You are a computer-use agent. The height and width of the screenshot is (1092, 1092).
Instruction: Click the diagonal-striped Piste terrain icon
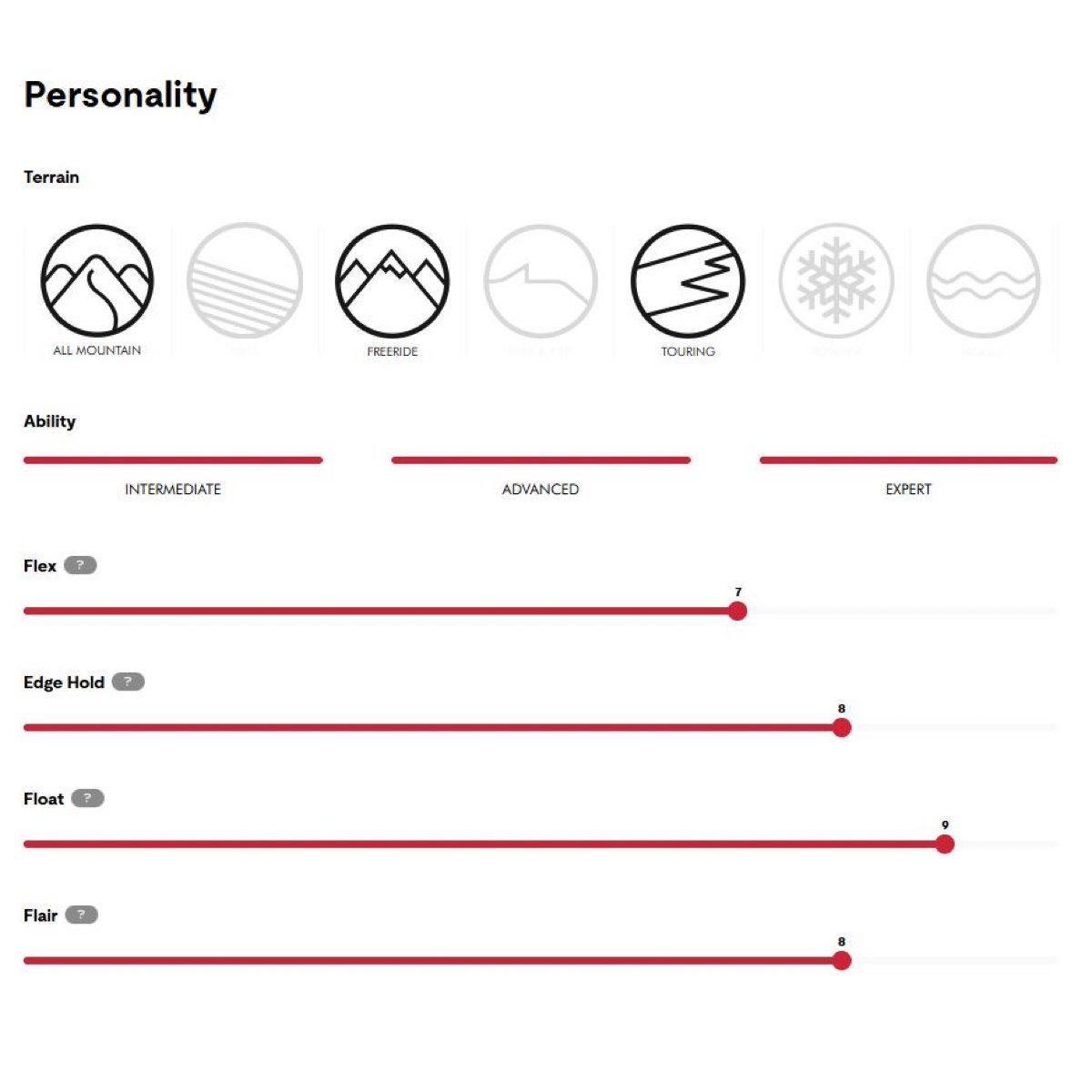(x=246, y=282)
